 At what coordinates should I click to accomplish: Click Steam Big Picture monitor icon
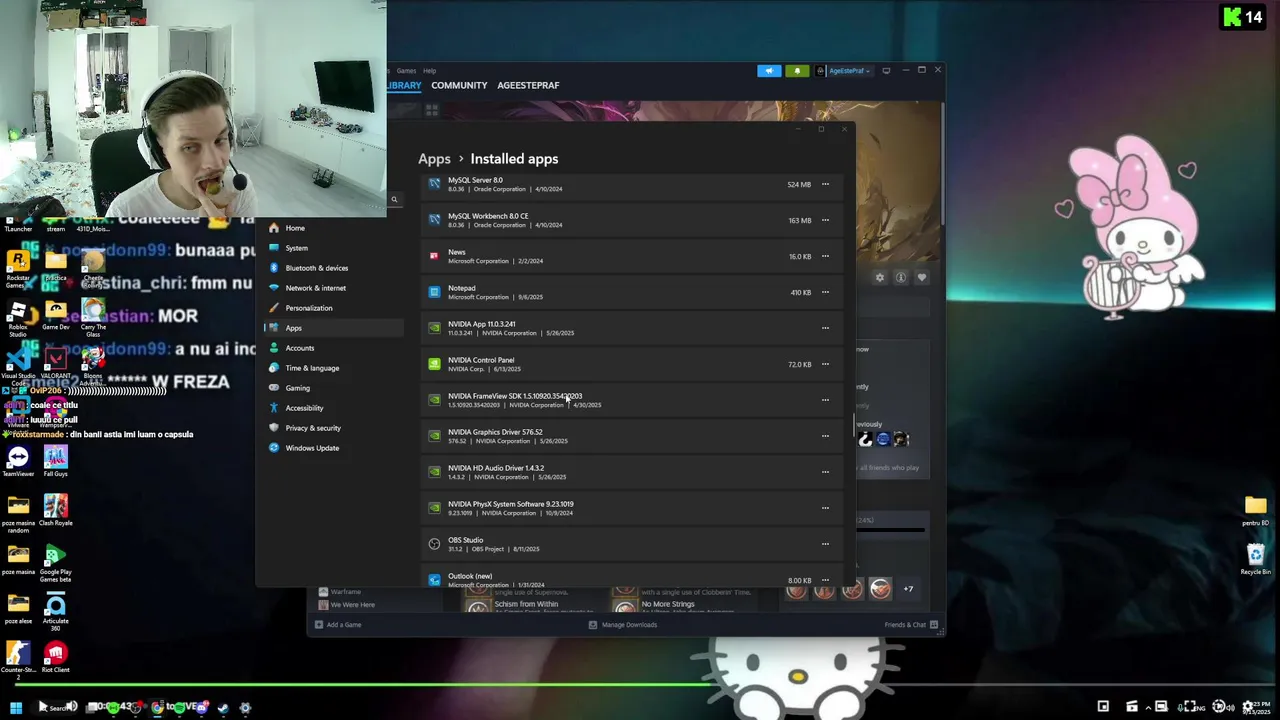point(886,71)
